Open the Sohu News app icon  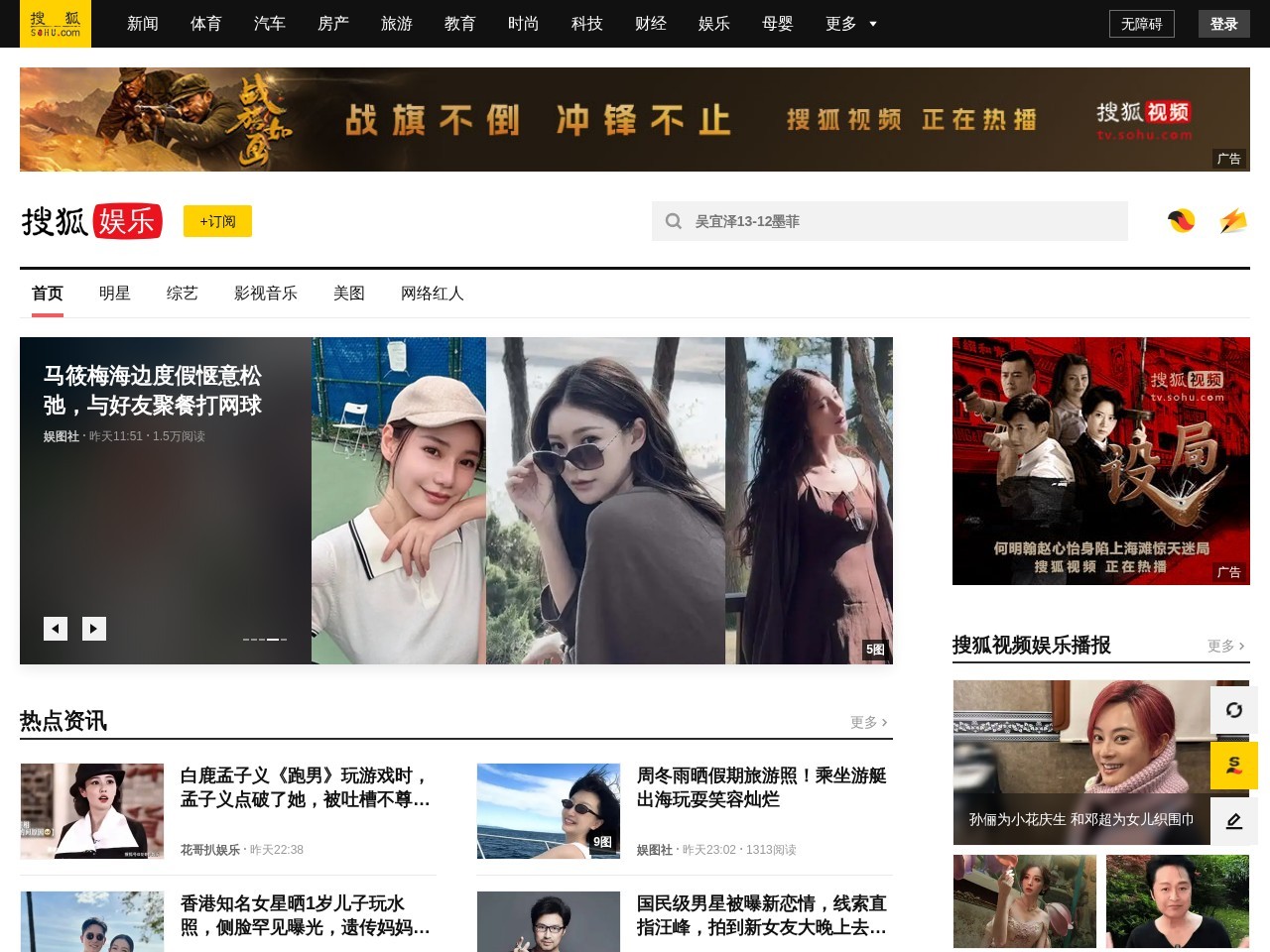click(x=1181, y=221)
